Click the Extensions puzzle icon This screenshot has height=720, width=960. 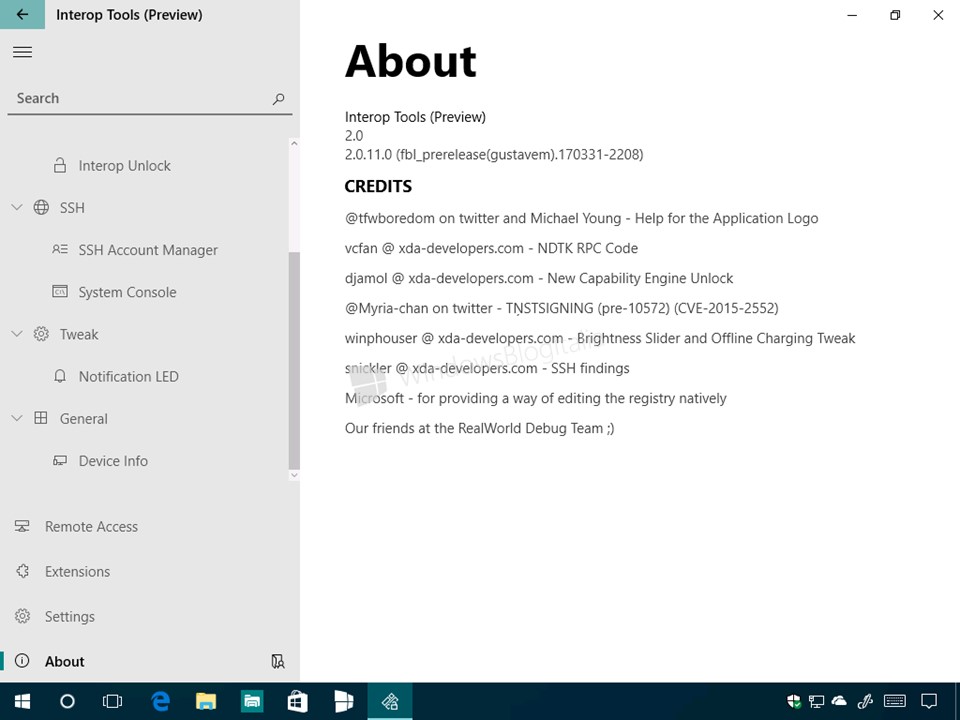(x=23, y=571)
